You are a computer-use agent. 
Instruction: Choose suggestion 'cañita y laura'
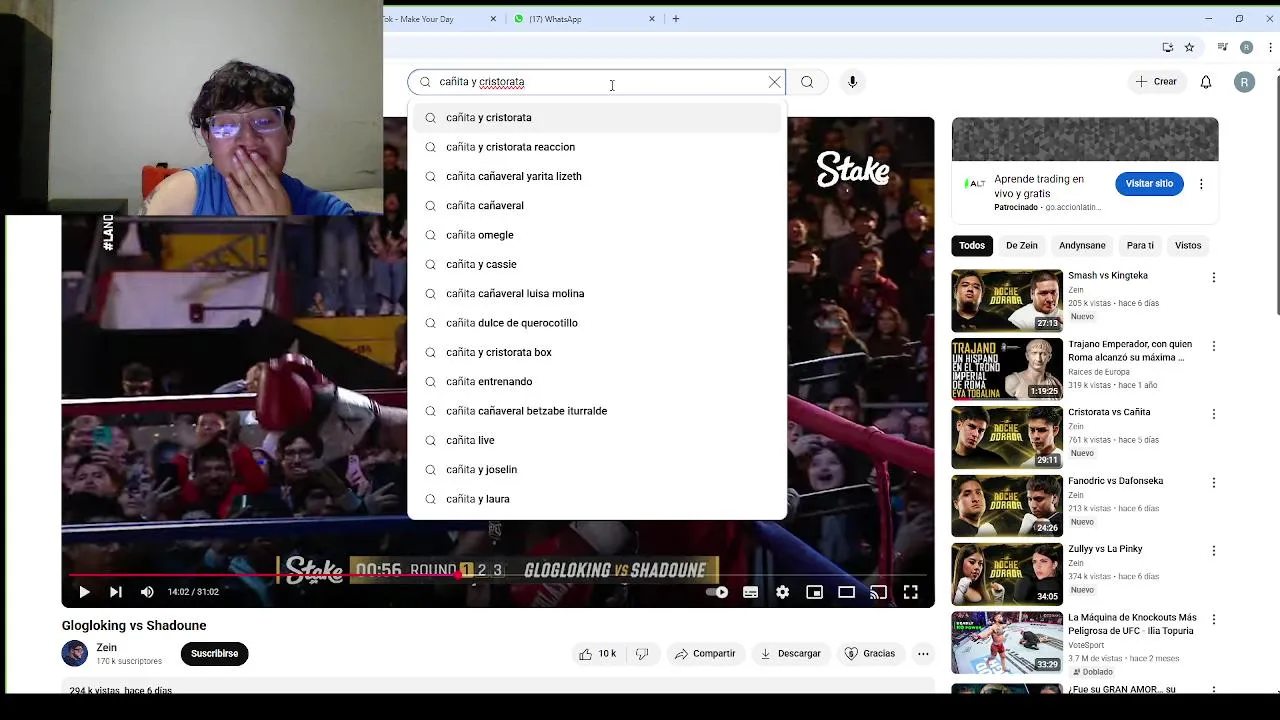click(x=597, y=499)
